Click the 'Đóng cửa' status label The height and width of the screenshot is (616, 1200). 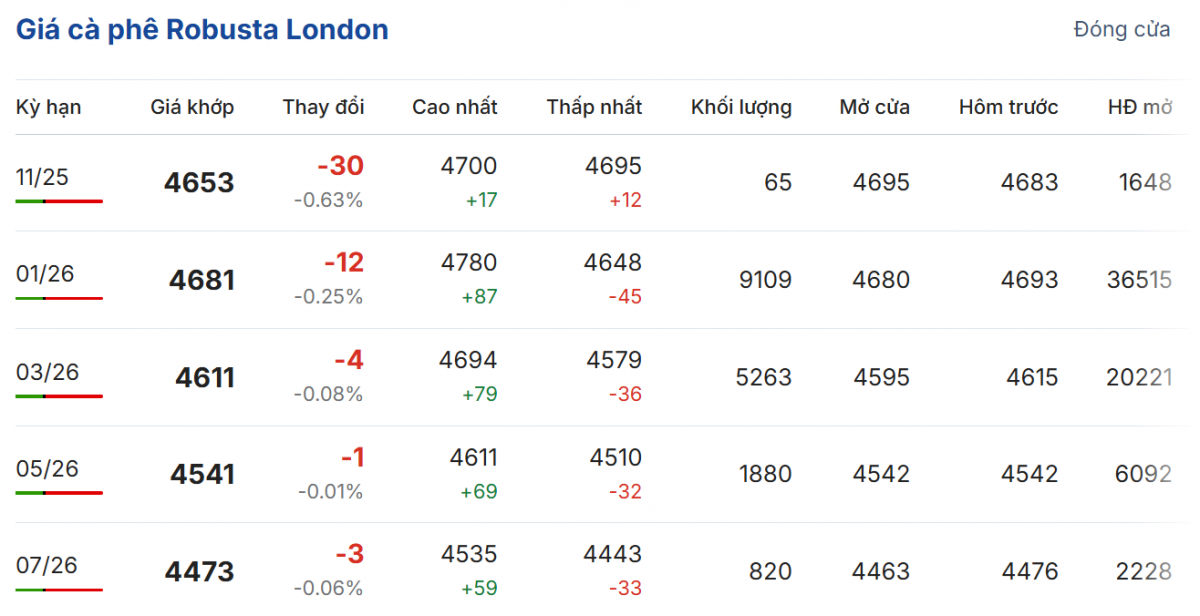point(1121,30)
